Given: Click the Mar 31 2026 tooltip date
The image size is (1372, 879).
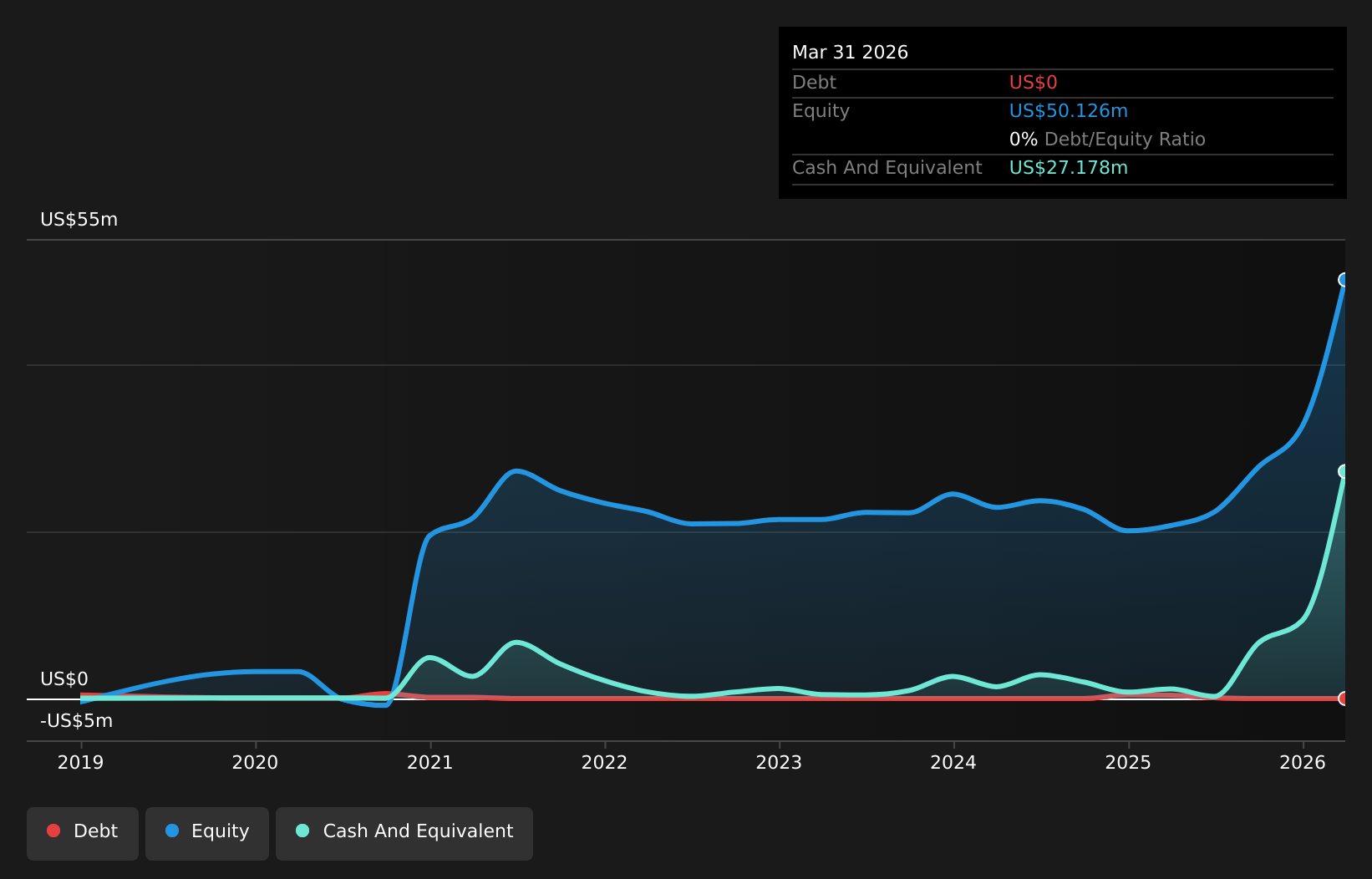Looking at the screenshot, I should 850,53.
